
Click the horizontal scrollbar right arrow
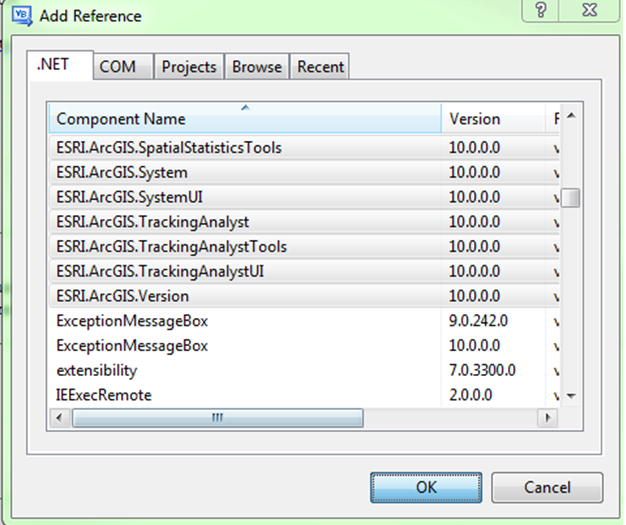(547, 418)
